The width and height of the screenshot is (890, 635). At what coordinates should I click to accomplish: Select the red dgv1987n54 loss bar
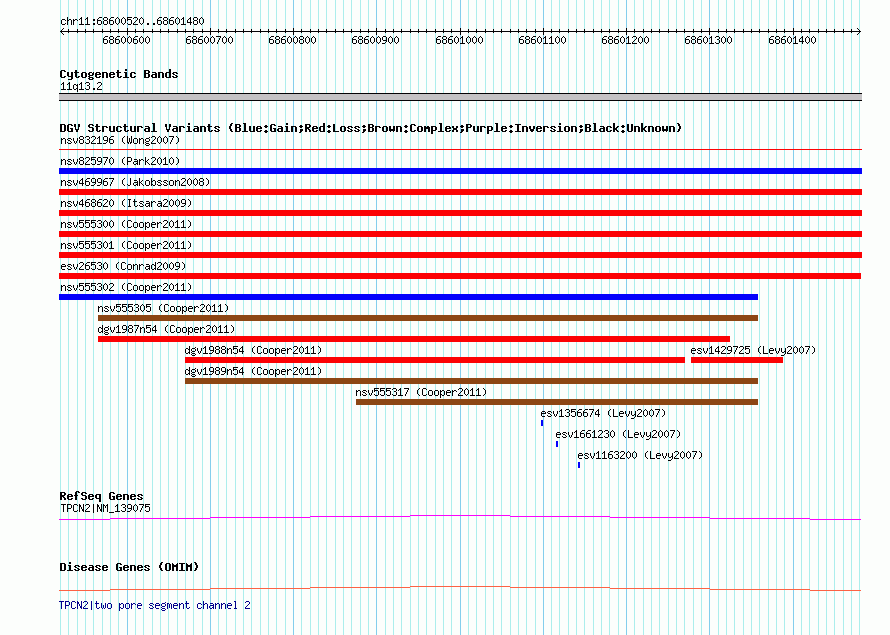click(x=414, y=339)
